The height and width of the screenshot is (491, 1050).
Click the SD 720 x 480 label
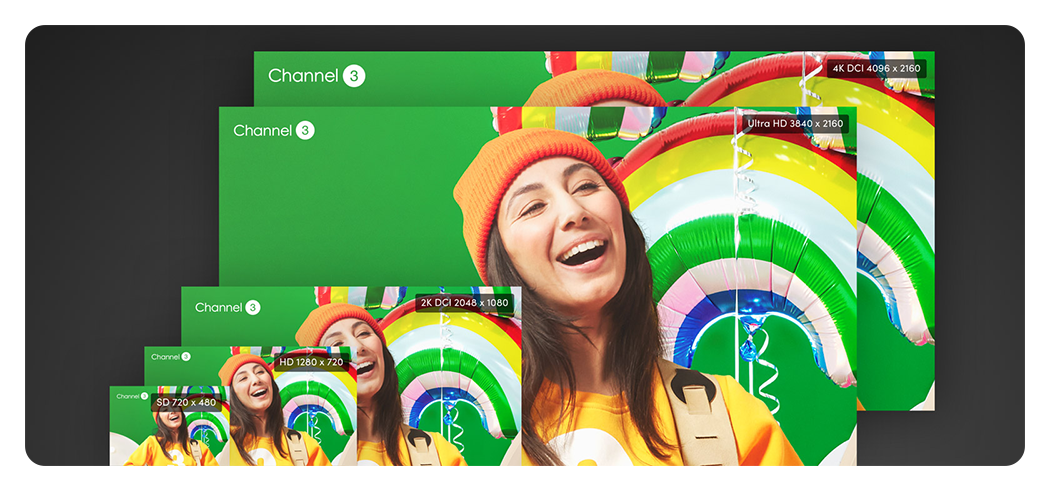pos(186,403)
